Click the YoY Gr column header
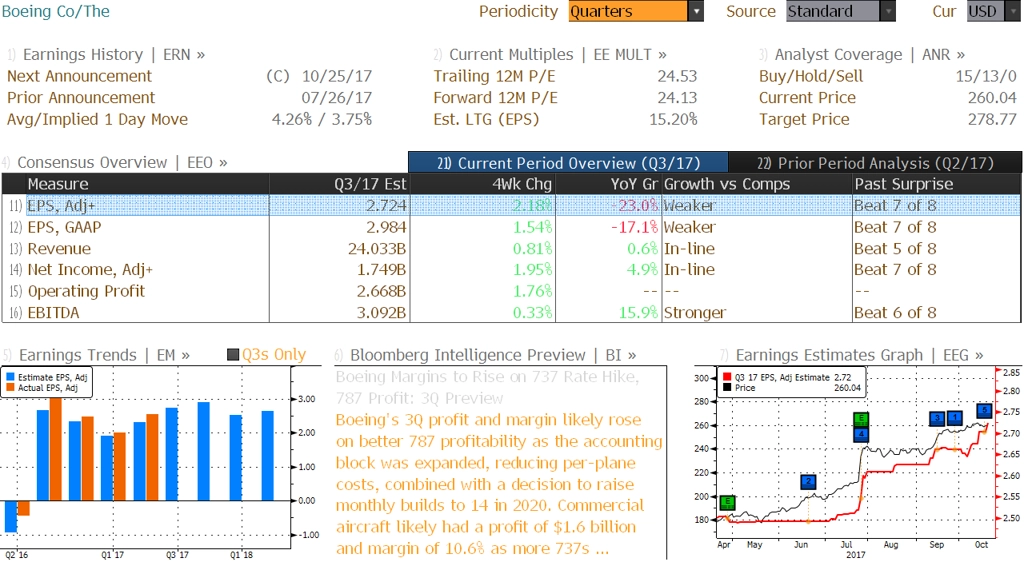The height and width of the screenshot is (562, 1024). click(x=607, y=184)
